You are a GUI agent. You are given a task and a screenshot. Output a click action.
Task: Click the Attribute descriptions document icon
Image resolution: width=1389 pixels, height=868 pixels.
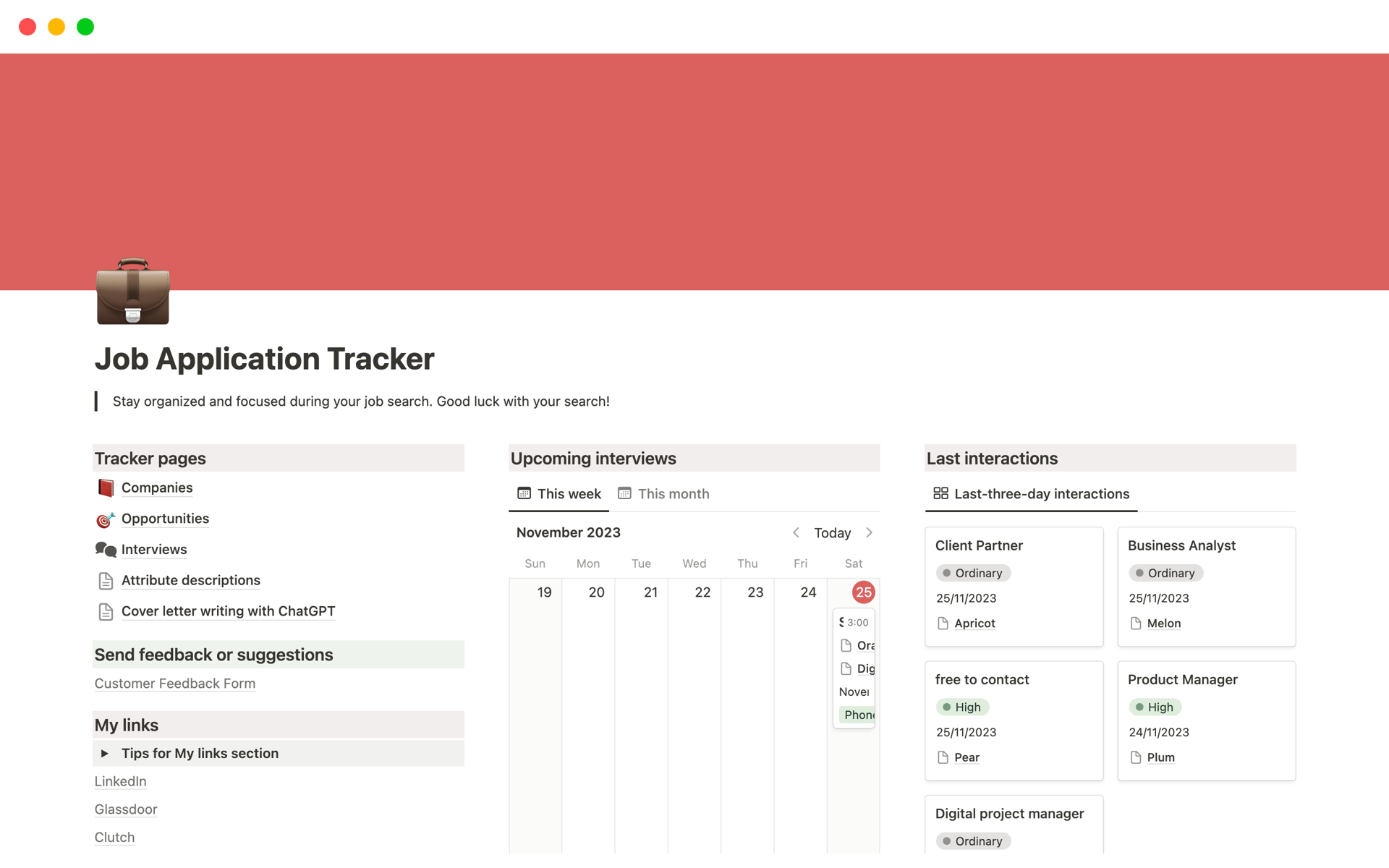106,581
